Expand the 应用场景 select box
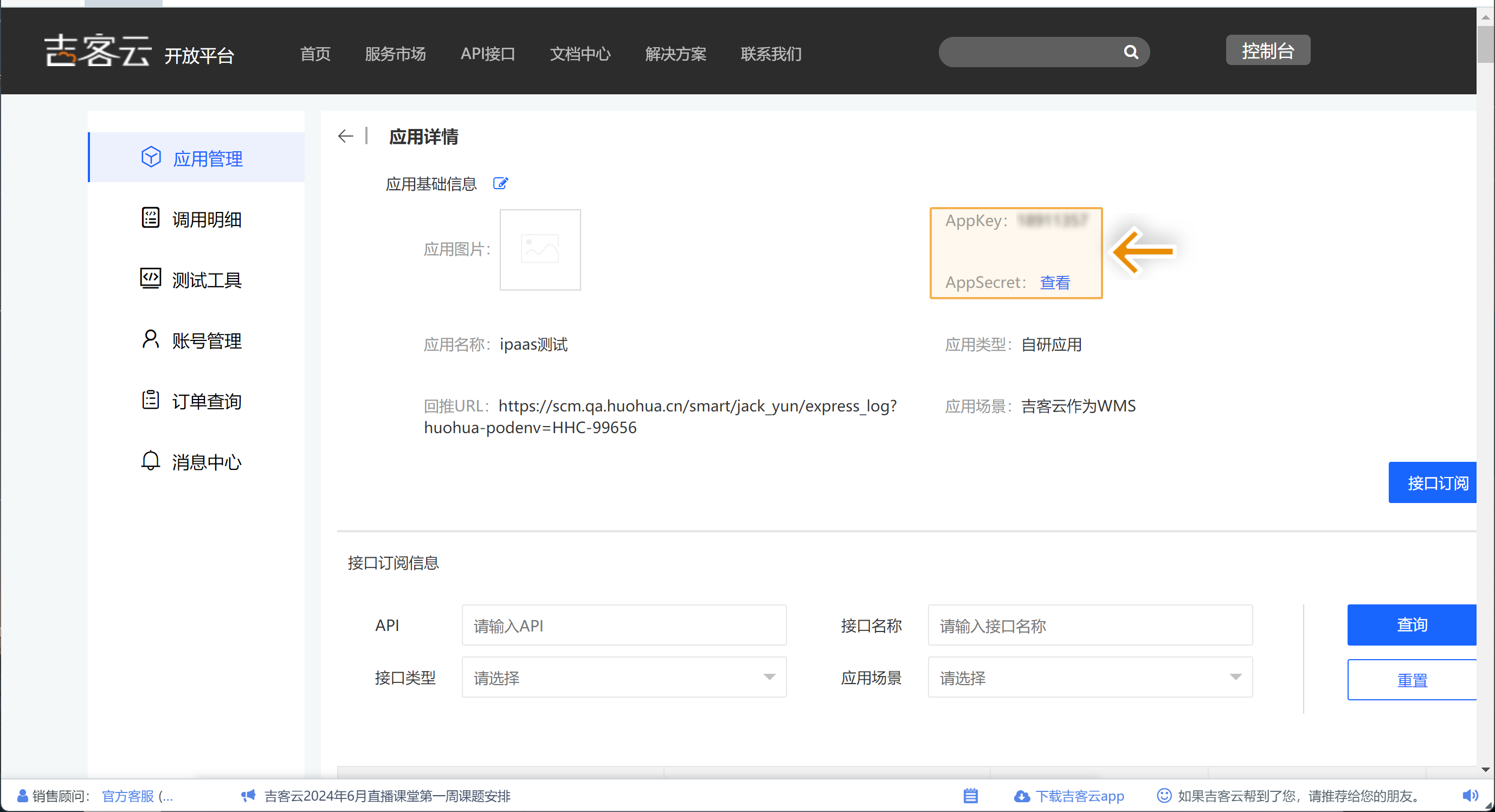Screen dimensions: 1495x812 [1090, 678]
